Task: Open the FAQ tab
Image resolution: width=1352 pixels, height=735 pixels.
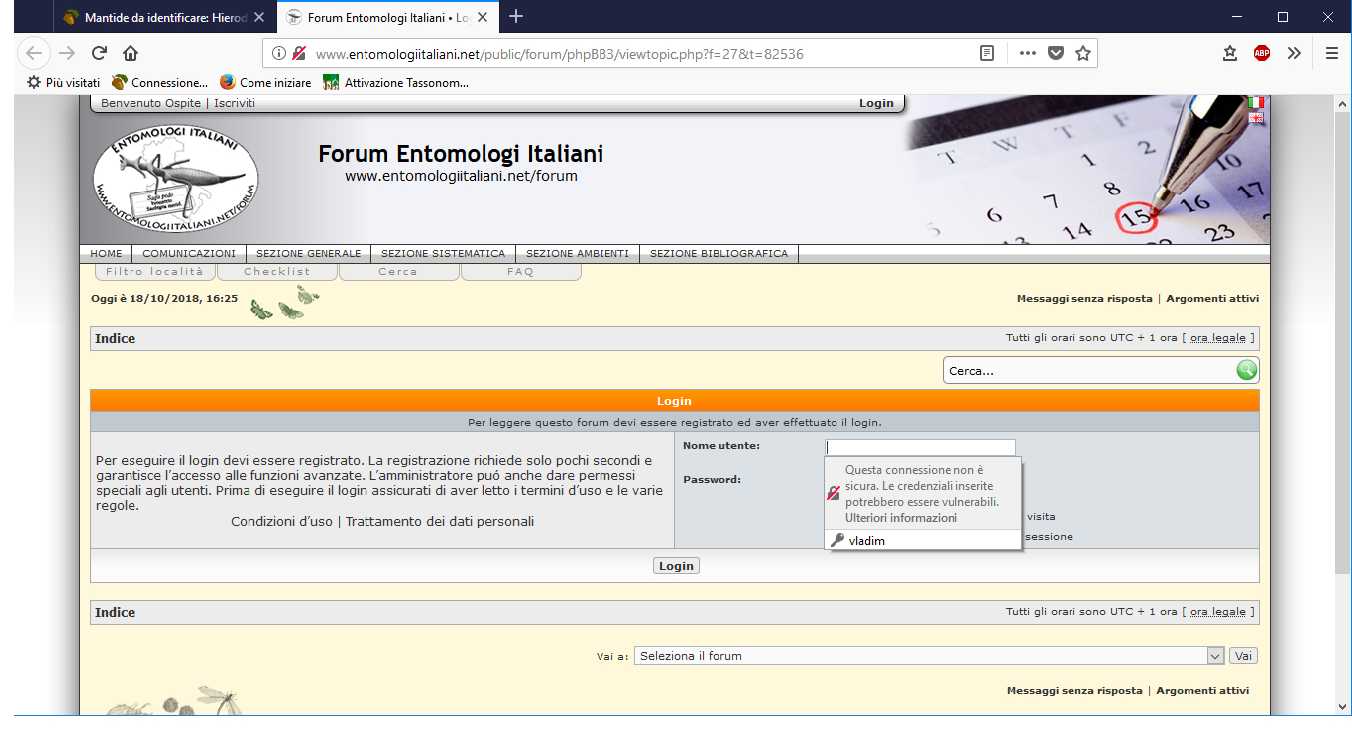Action: click(x=521, y=272)
